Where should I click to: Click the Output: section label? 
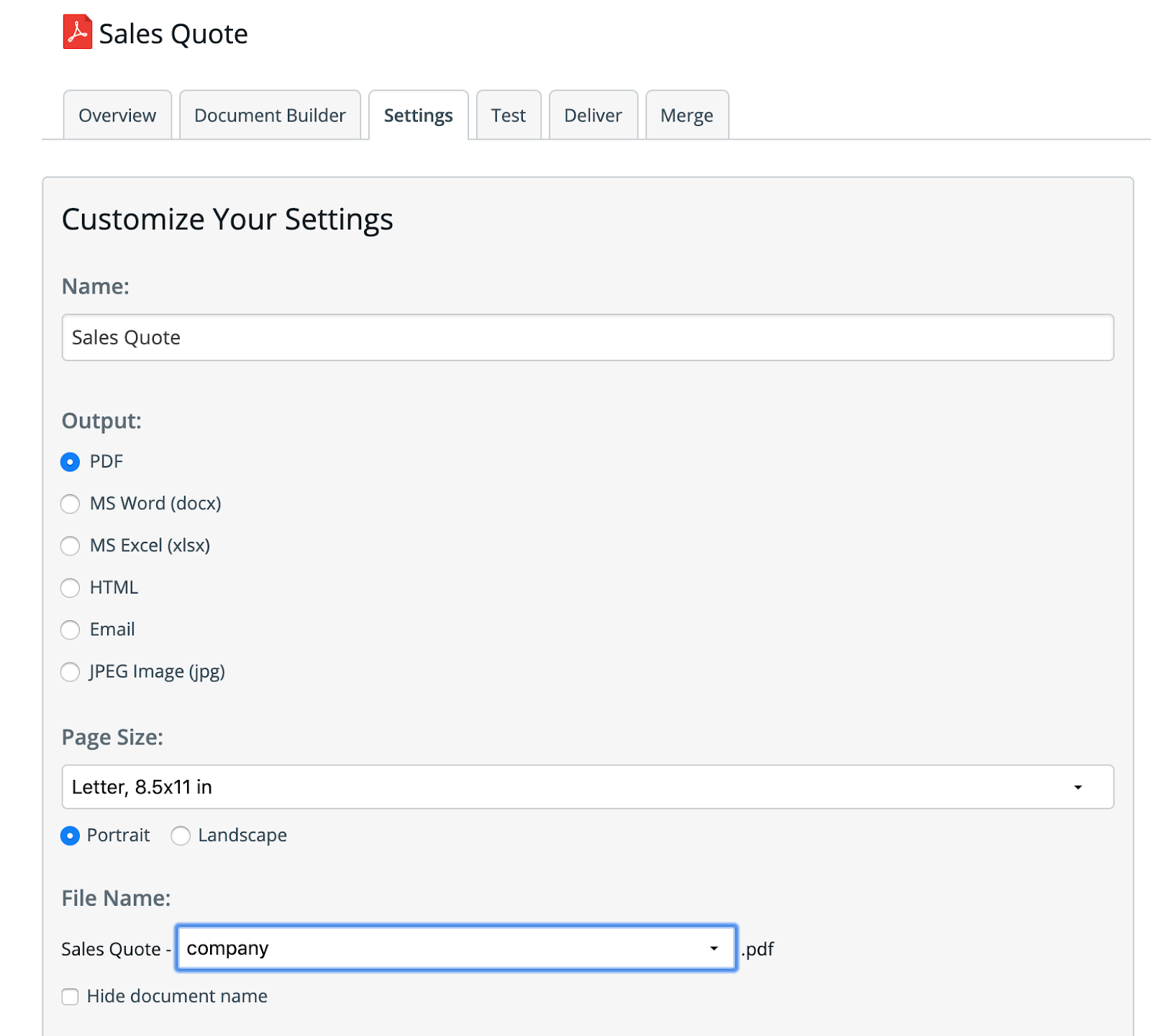pos(101,421)
